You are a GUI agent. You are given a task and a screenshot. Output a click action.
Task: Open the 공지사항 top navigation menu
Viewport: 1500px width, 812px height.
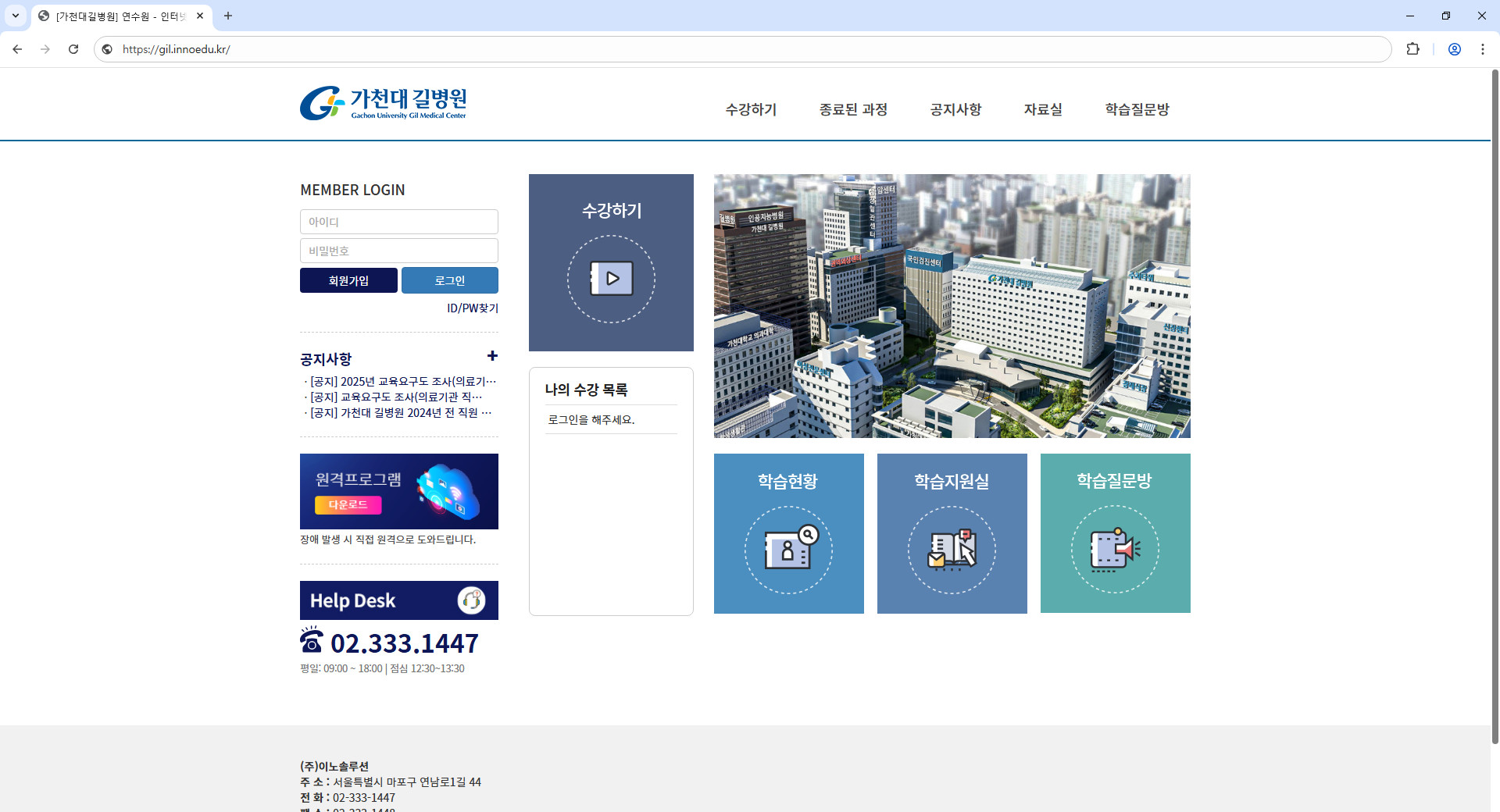(x=955, y=109)
